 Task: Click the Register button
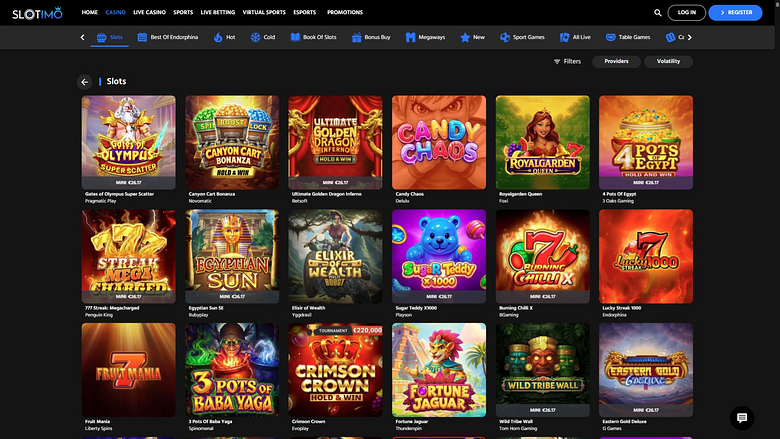[x=735, y=12]
